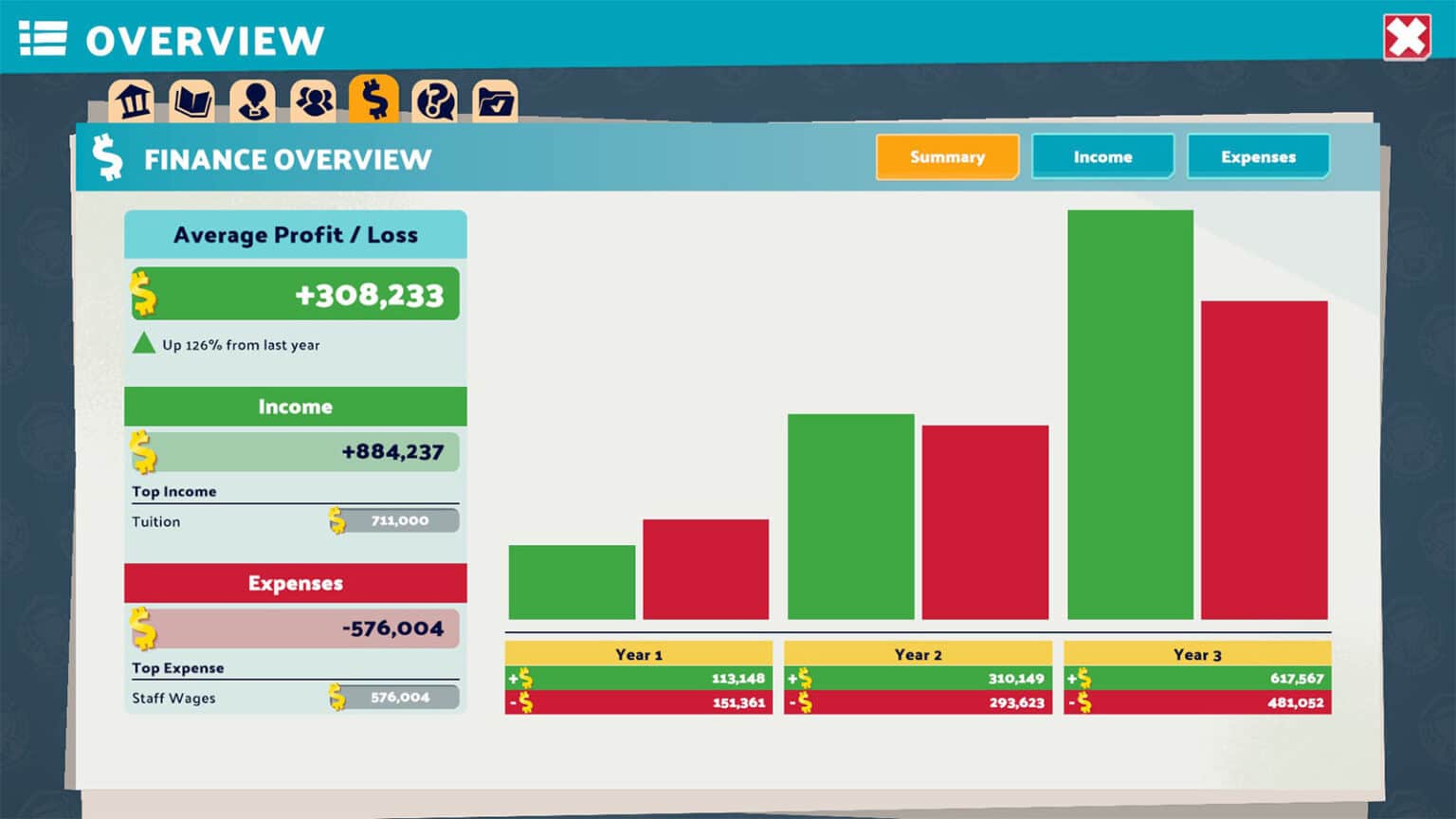
Task: Open the folder checkmark tab
Action: click(495, 100)
